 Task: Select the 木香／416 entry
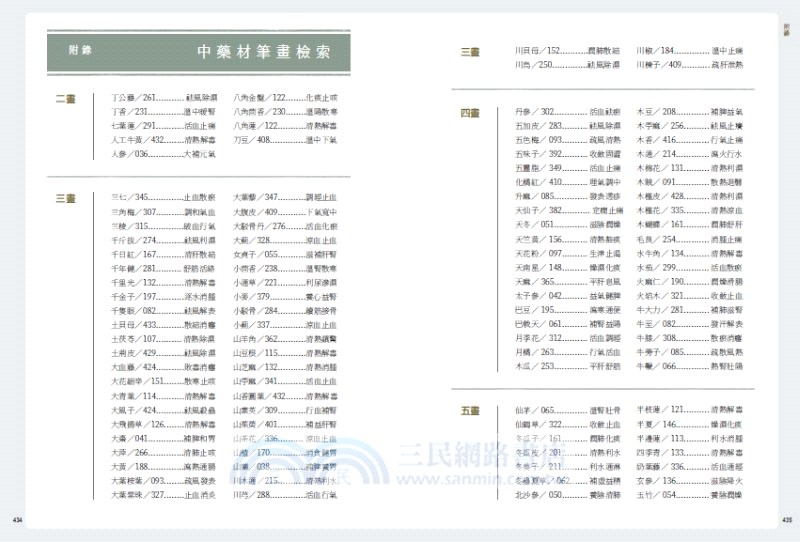click(690, 139)
